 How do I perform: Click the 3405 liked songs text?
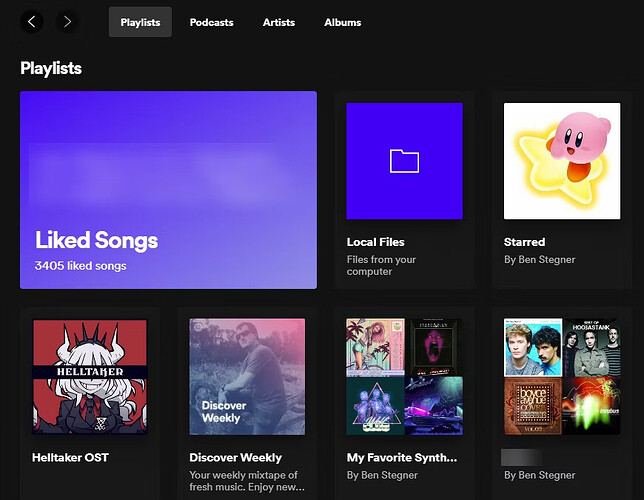[80, 266]
